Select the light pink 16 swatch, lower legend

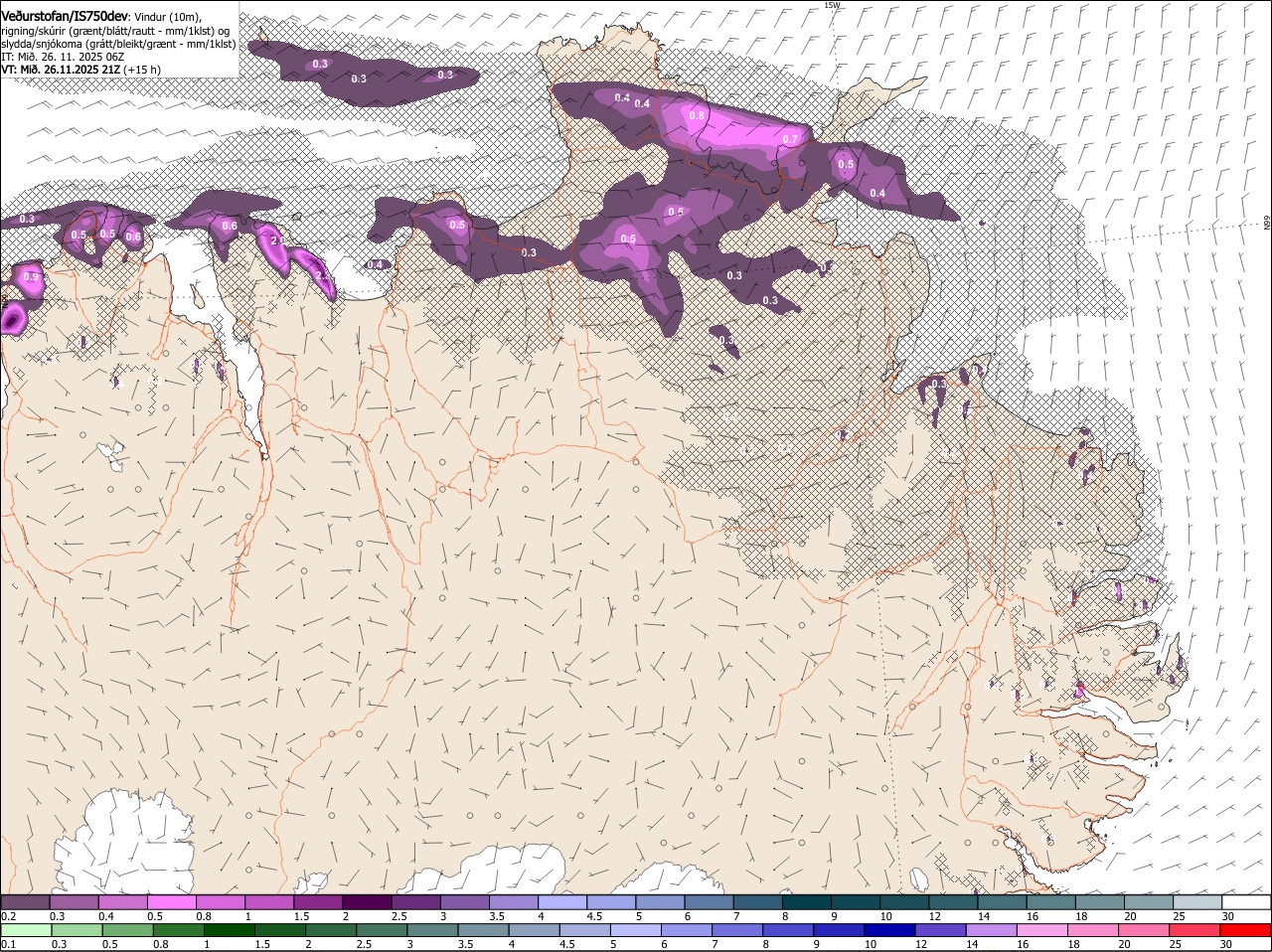(1041, 930)
